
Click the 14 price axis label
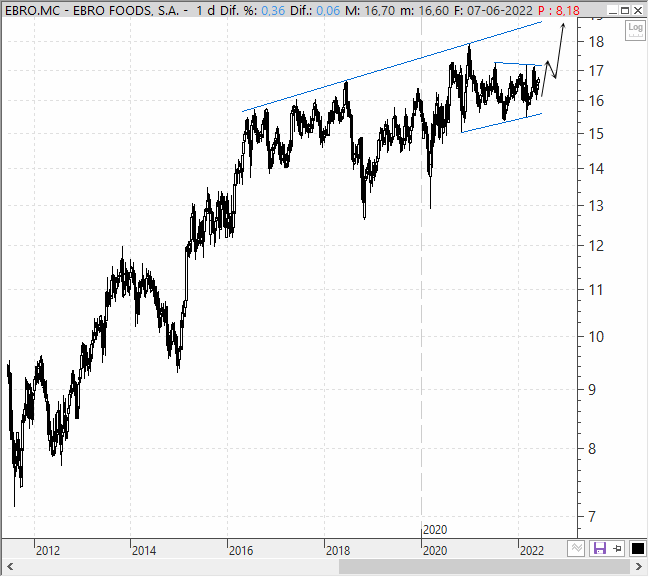tap(596, 168)
